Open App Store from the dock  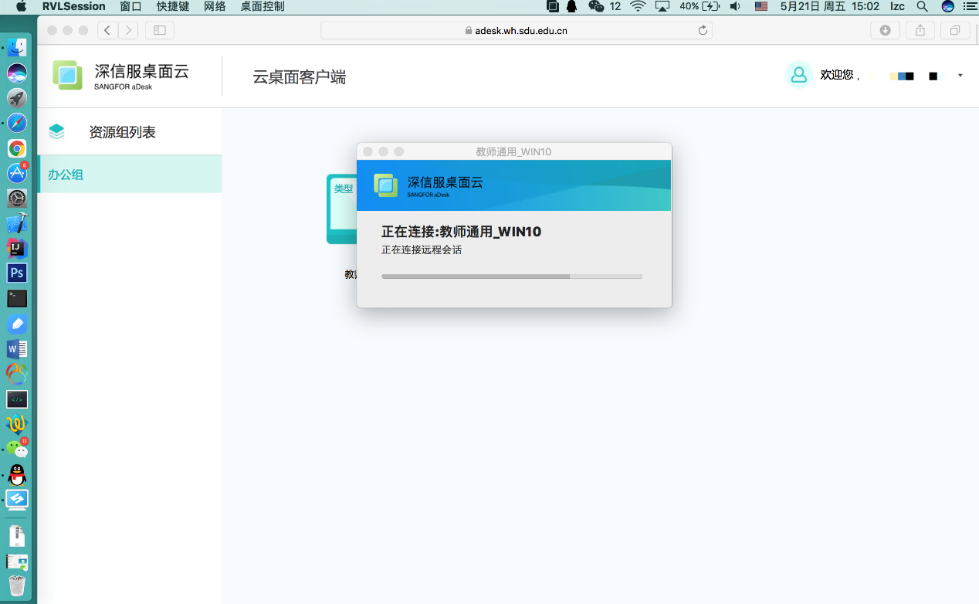click(17, 173)
